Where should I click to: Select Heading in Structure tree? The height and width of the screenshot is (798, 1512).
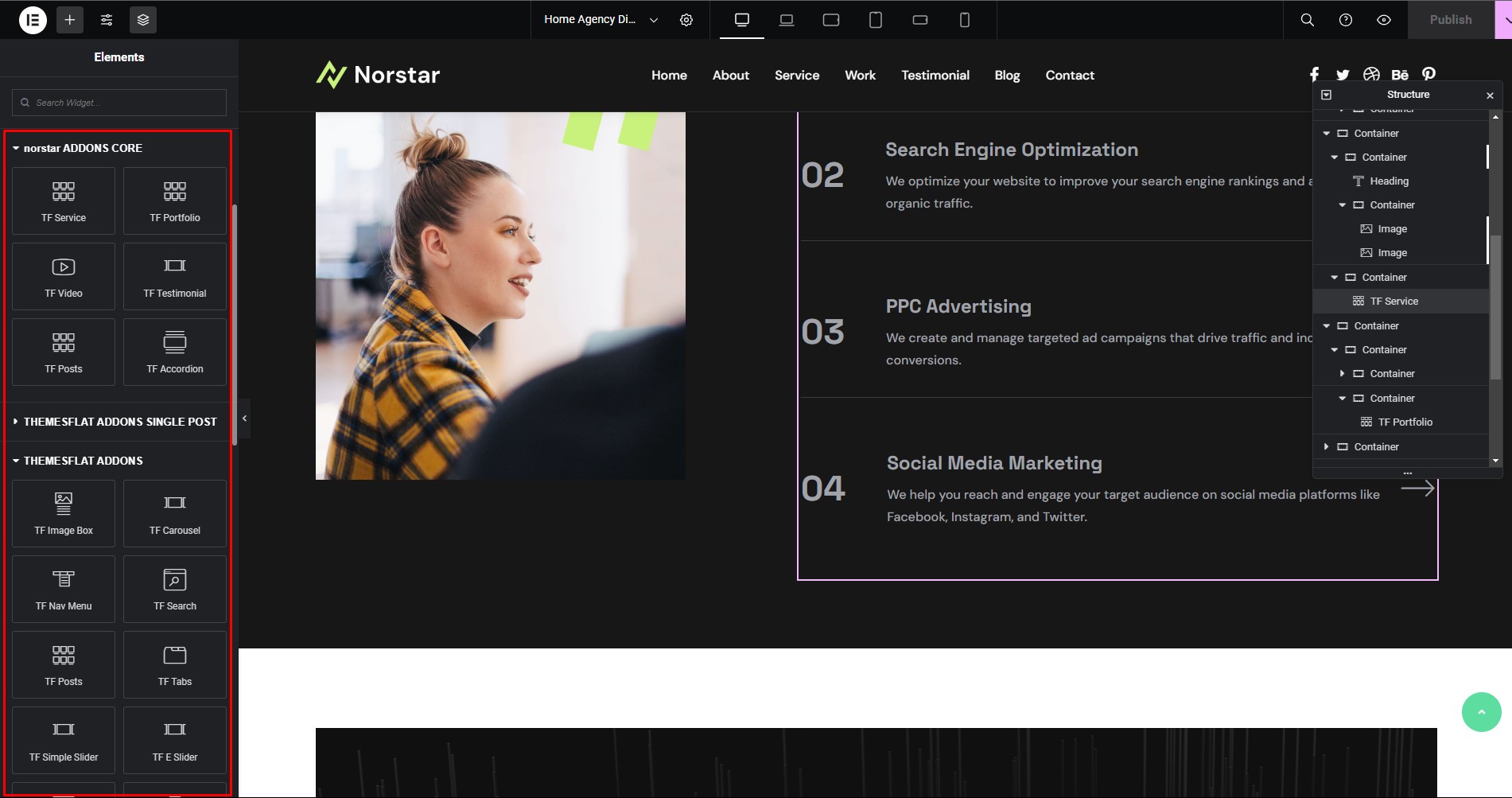point(1389,181)
